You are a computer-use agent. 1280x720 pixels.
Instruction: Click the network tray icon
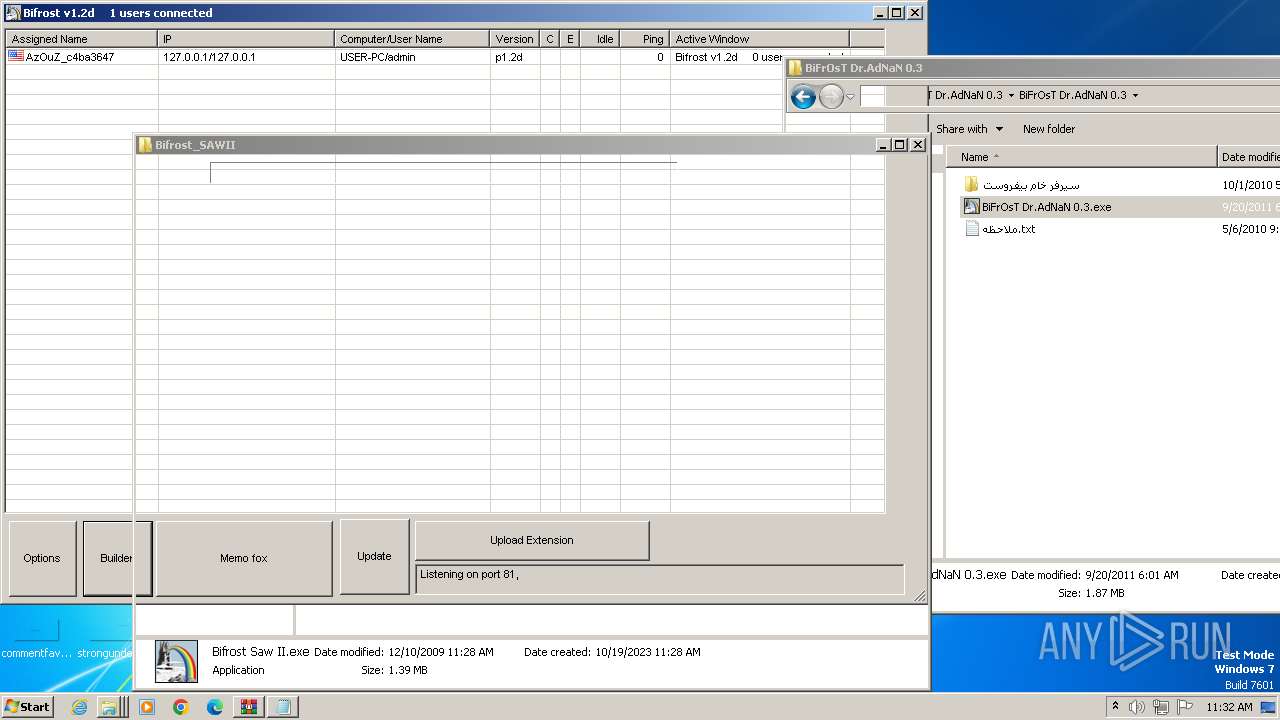click(x=1161, y=707)
